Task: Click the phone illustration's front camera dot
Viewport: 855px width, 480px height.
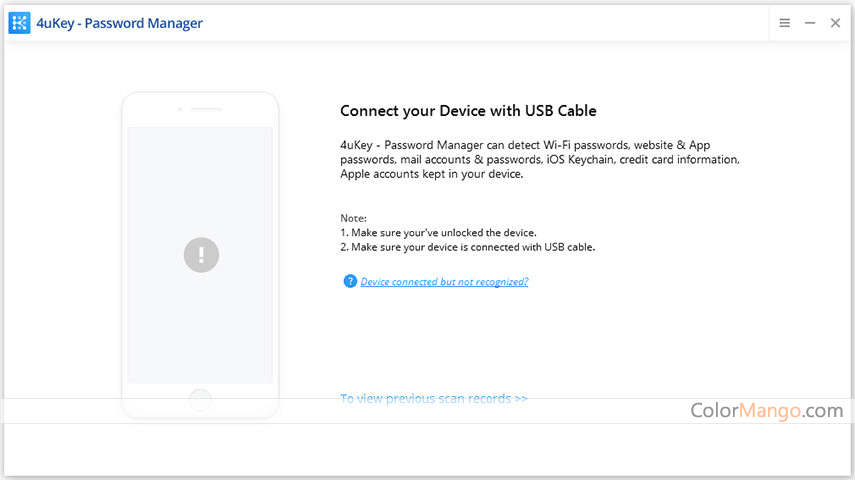Action: click(x=180, y=109)
